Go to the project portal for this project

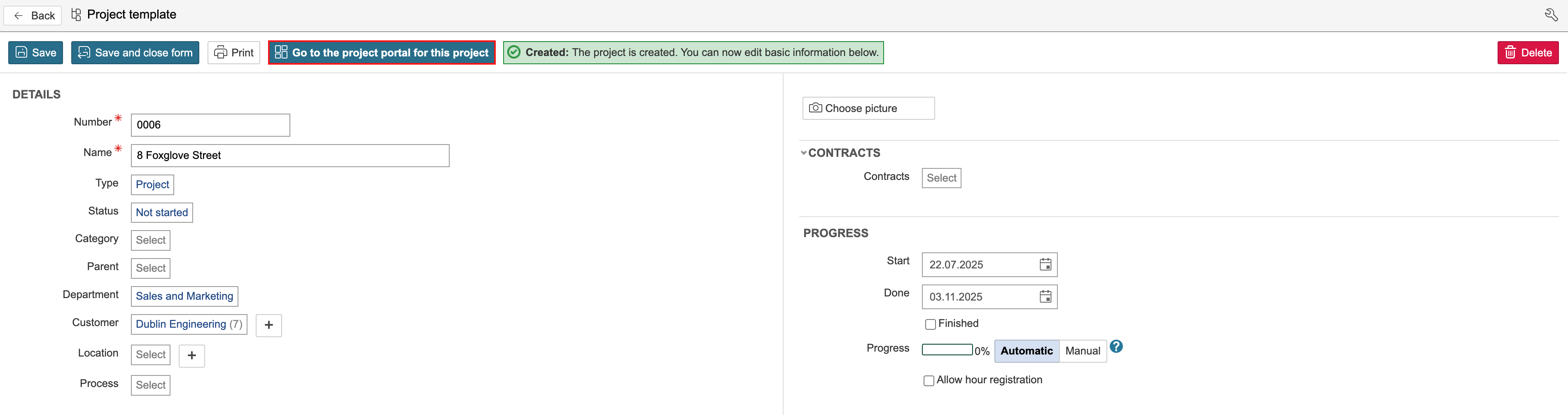(x=382, y=53)
